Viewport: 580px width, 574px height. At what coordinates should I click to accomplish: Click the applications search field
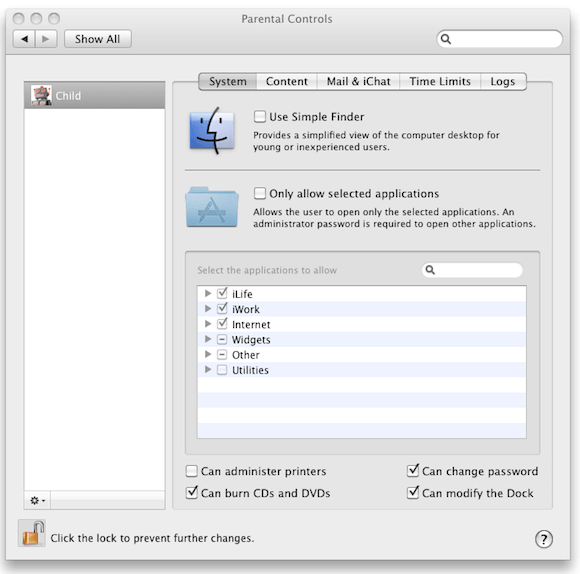[472, 270]
